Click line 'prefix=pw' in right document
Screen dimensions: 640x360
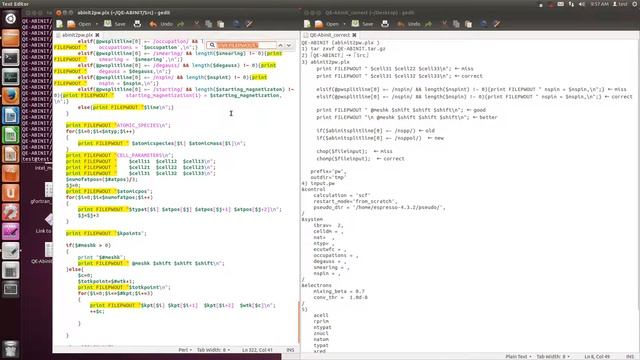pos(328,171)
